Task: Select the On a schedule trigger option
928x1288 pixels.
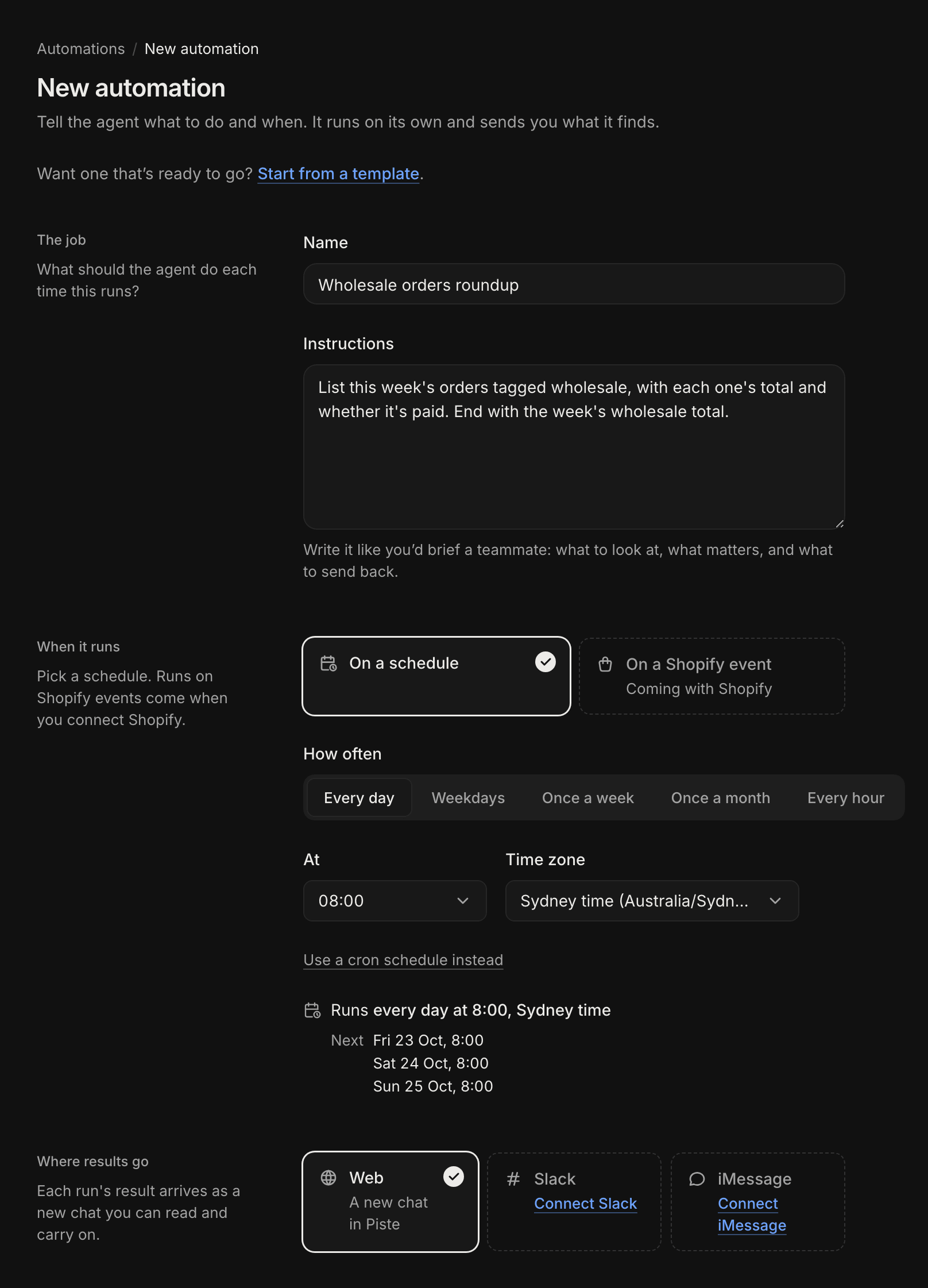Action: tap(436, 676)
